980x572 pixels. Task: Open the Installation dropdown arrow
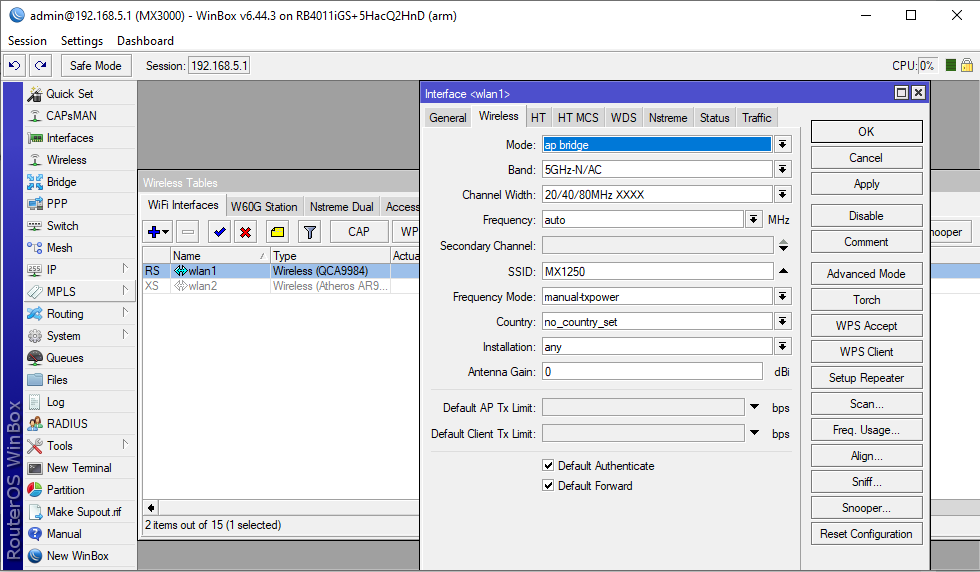click(782, 346)
